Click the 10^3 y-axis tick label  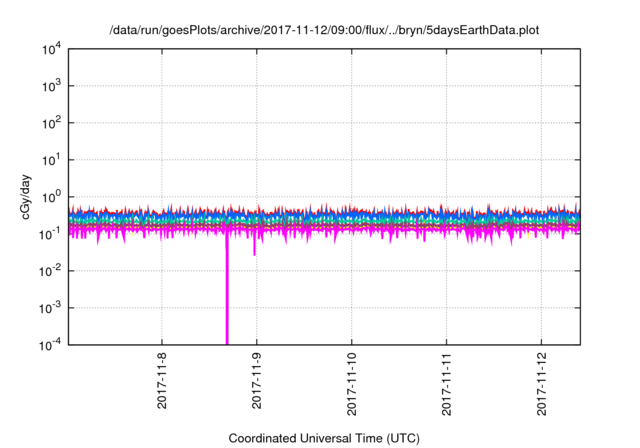(x=51, y=86)
